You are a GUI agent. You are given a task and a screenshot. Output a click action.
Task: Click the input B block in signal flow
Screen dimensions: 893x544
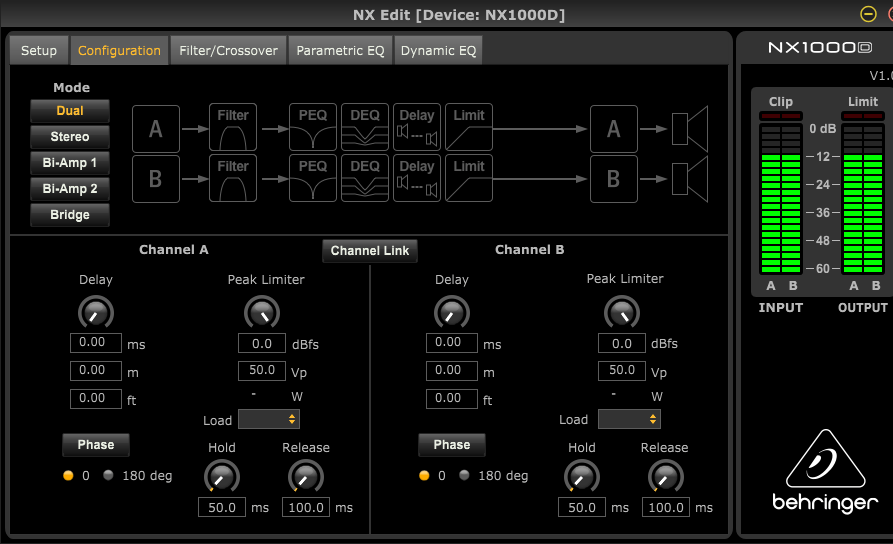(156, 179)
